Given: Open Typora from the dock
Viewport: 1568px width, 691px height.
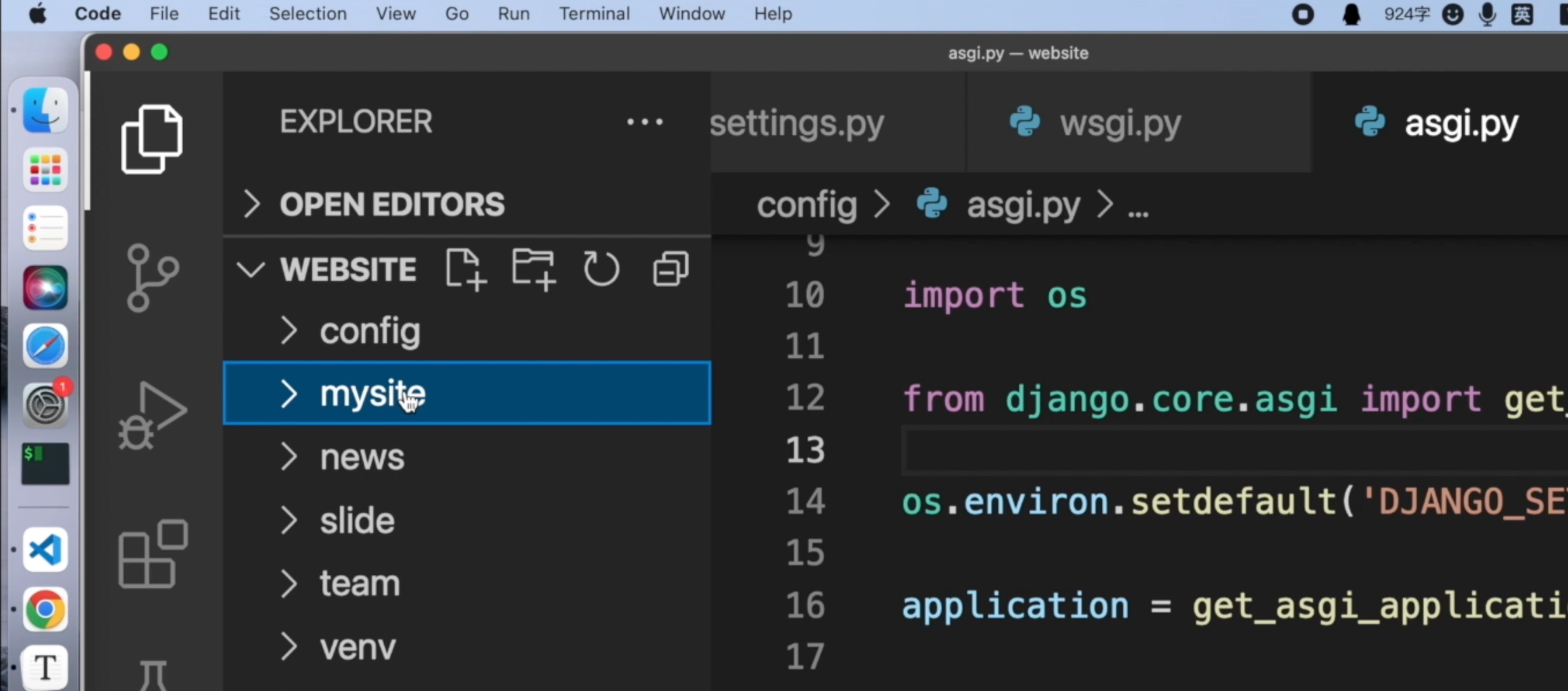Looking at the screenshot, I should click(x=45, y=667).
